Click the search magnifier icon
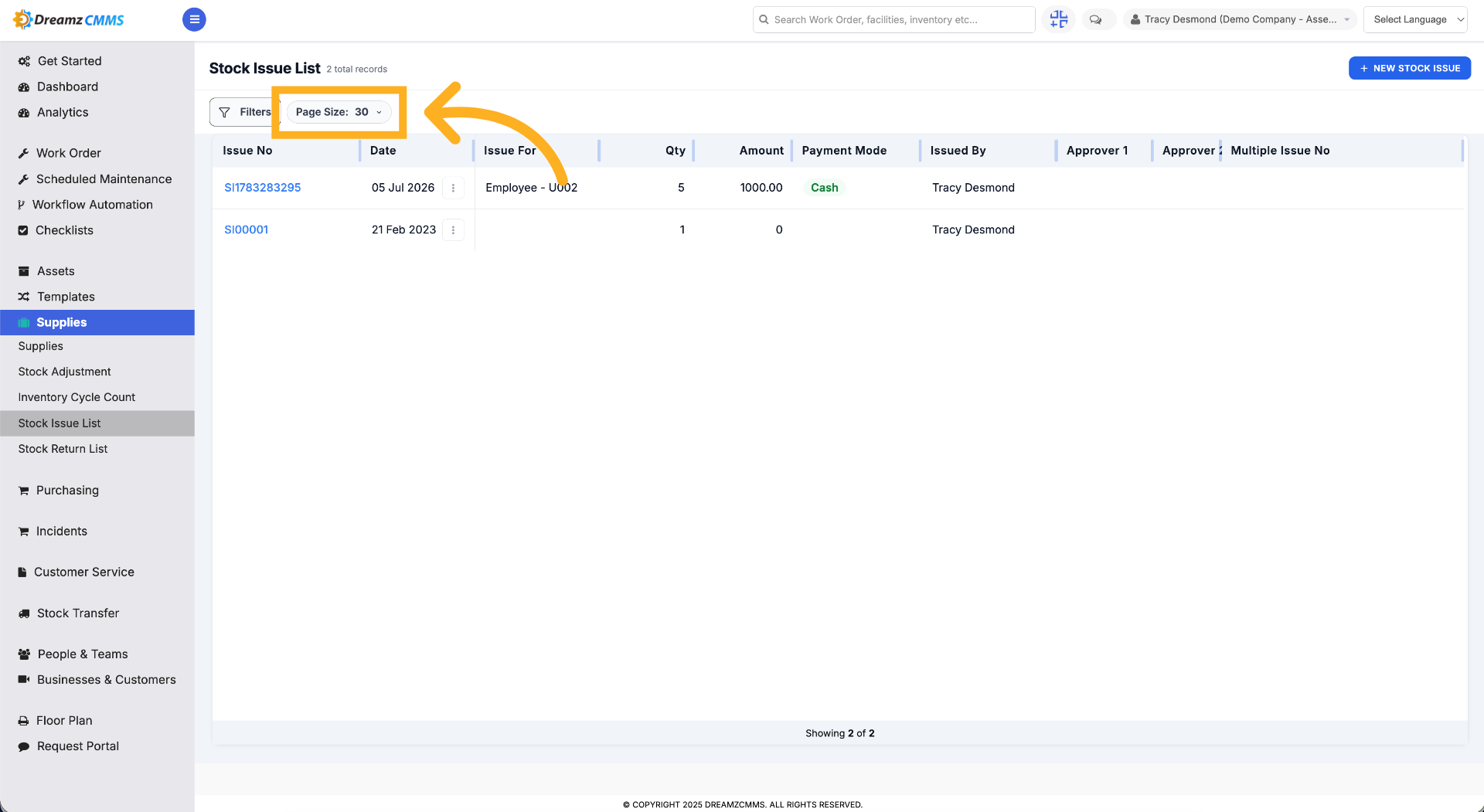Viewport: 1484px width, 812px height. click(x=764, y=20)
